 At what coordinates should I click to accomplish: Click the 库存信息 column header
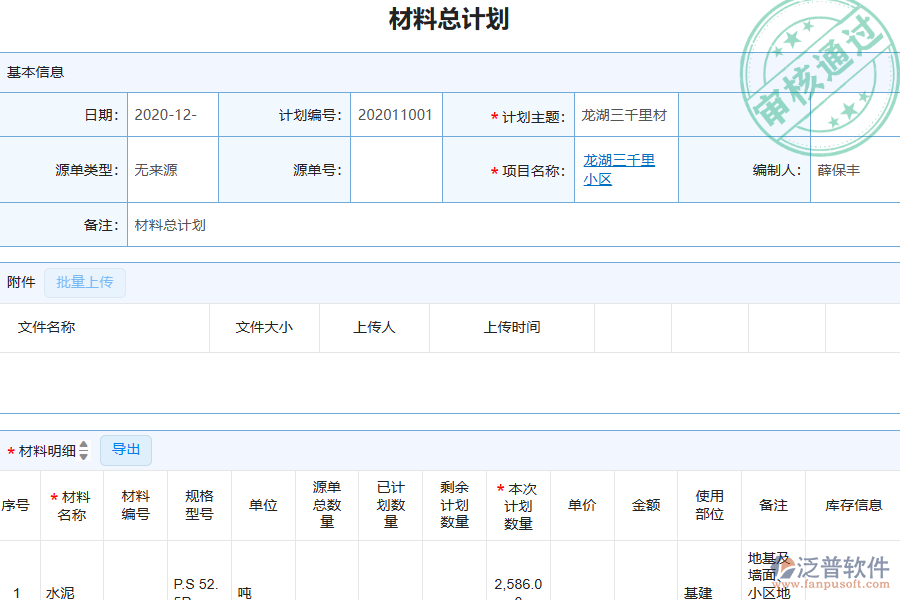[x=853, y=506]
